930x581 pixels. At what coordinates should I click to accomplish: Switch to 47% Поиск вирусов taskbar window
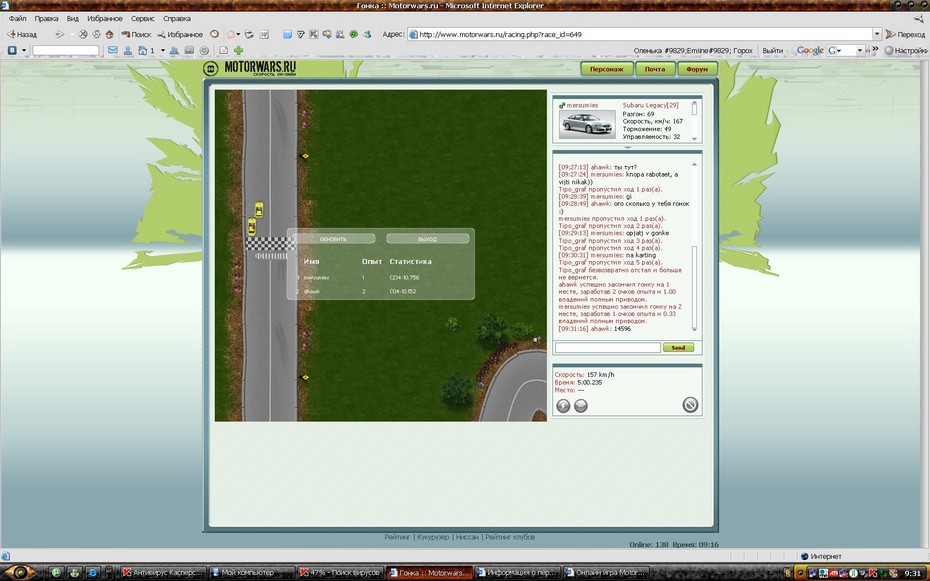coord(341,573)
